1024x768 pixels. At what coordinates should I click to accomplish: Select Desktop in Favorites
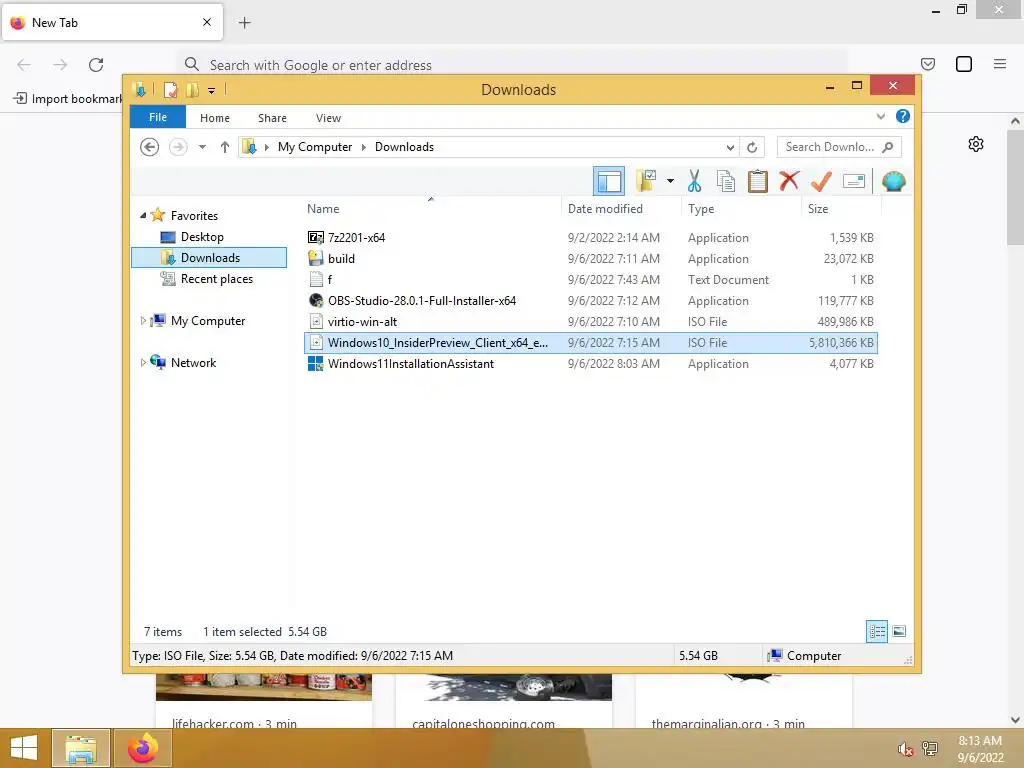[x=202, y=236]
